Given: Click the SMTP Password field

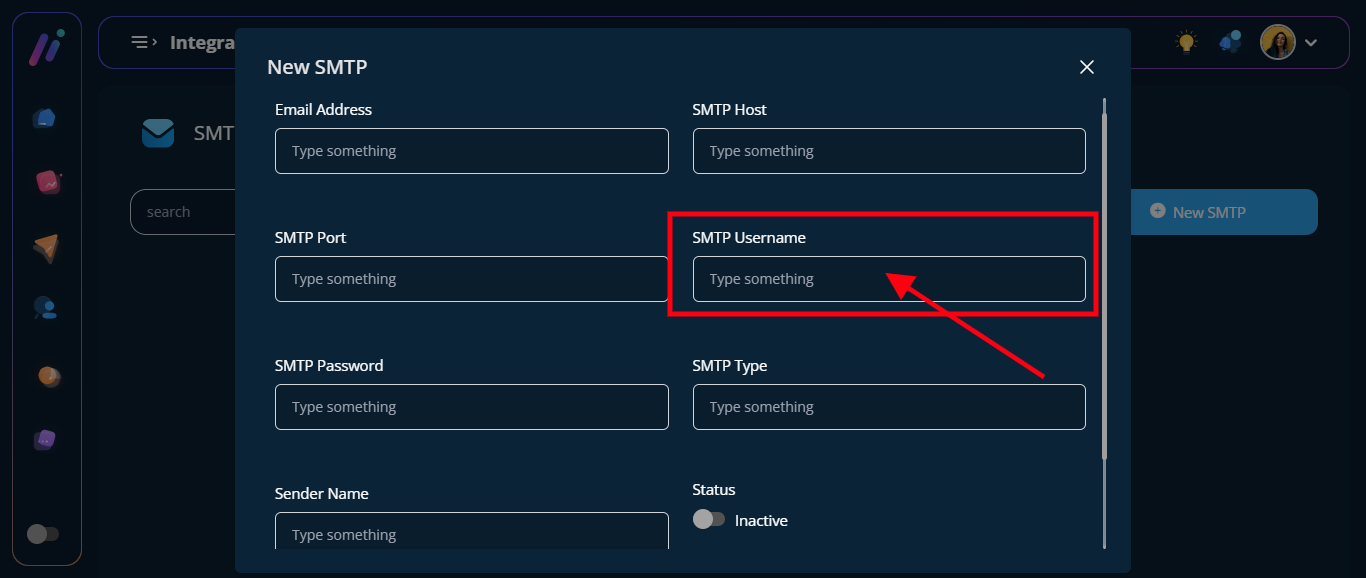Looking at the screenshot, I should point(471,407).
